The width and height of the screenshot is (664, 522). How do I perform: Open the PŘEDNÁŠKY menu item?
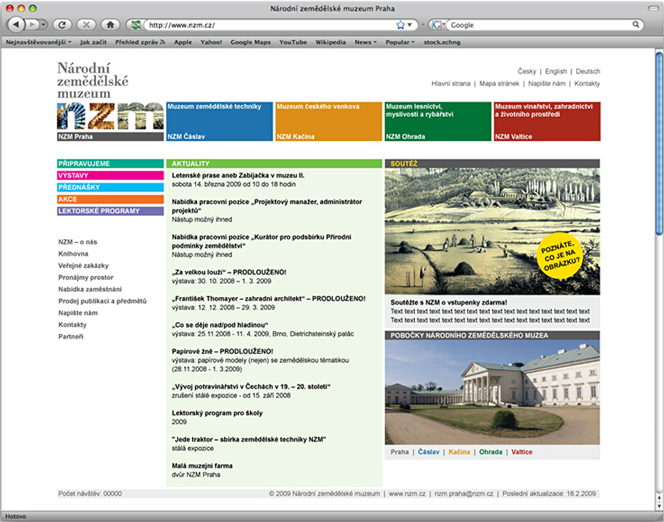click(x=110, y=187)
